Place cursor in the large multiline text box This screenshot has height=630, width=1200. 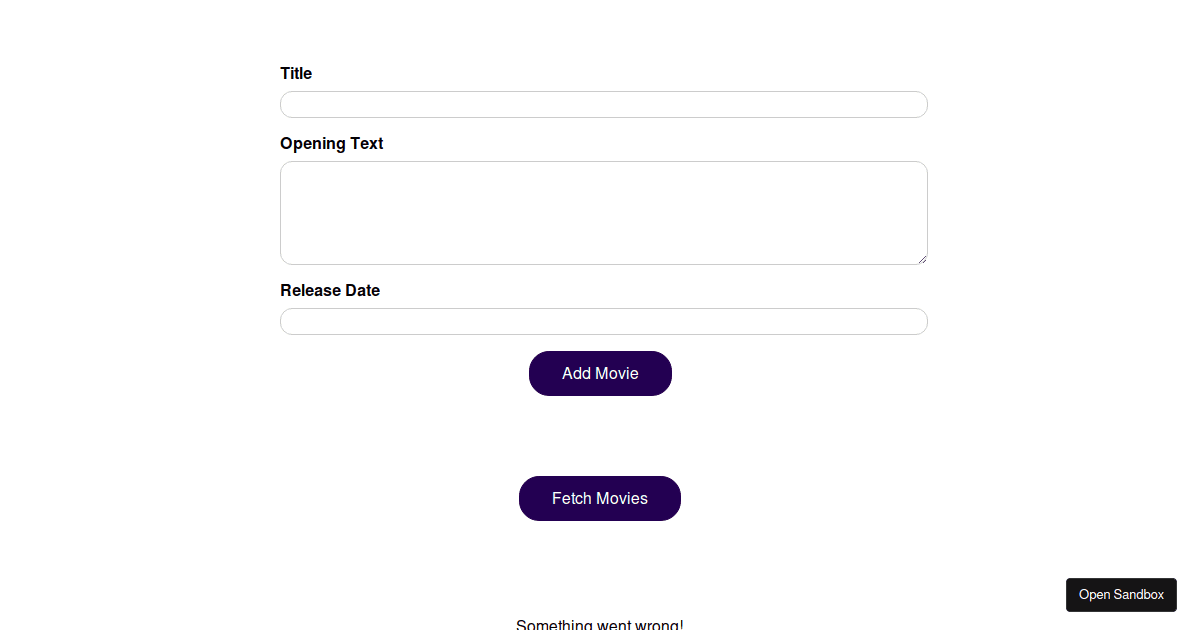[x=603, y=213]
